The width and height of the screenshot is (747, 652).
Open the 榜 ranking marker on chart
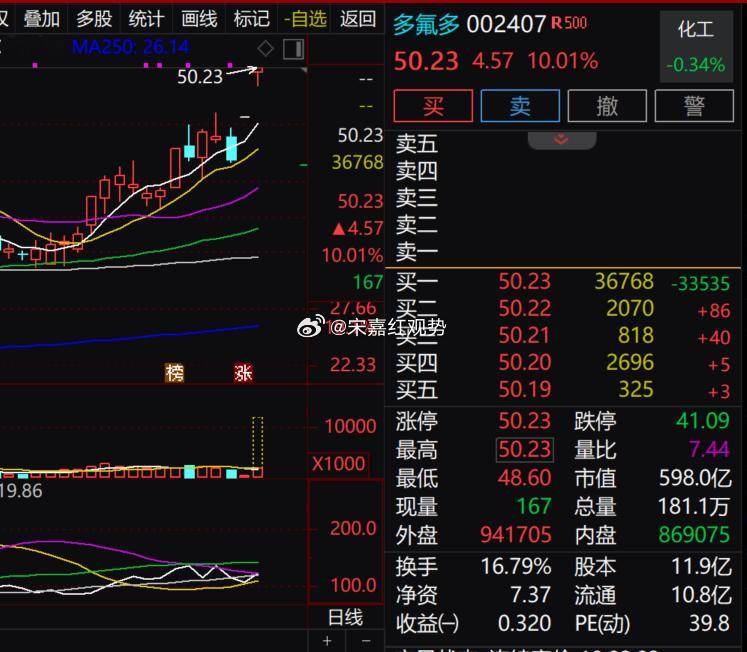click(174, 372)
